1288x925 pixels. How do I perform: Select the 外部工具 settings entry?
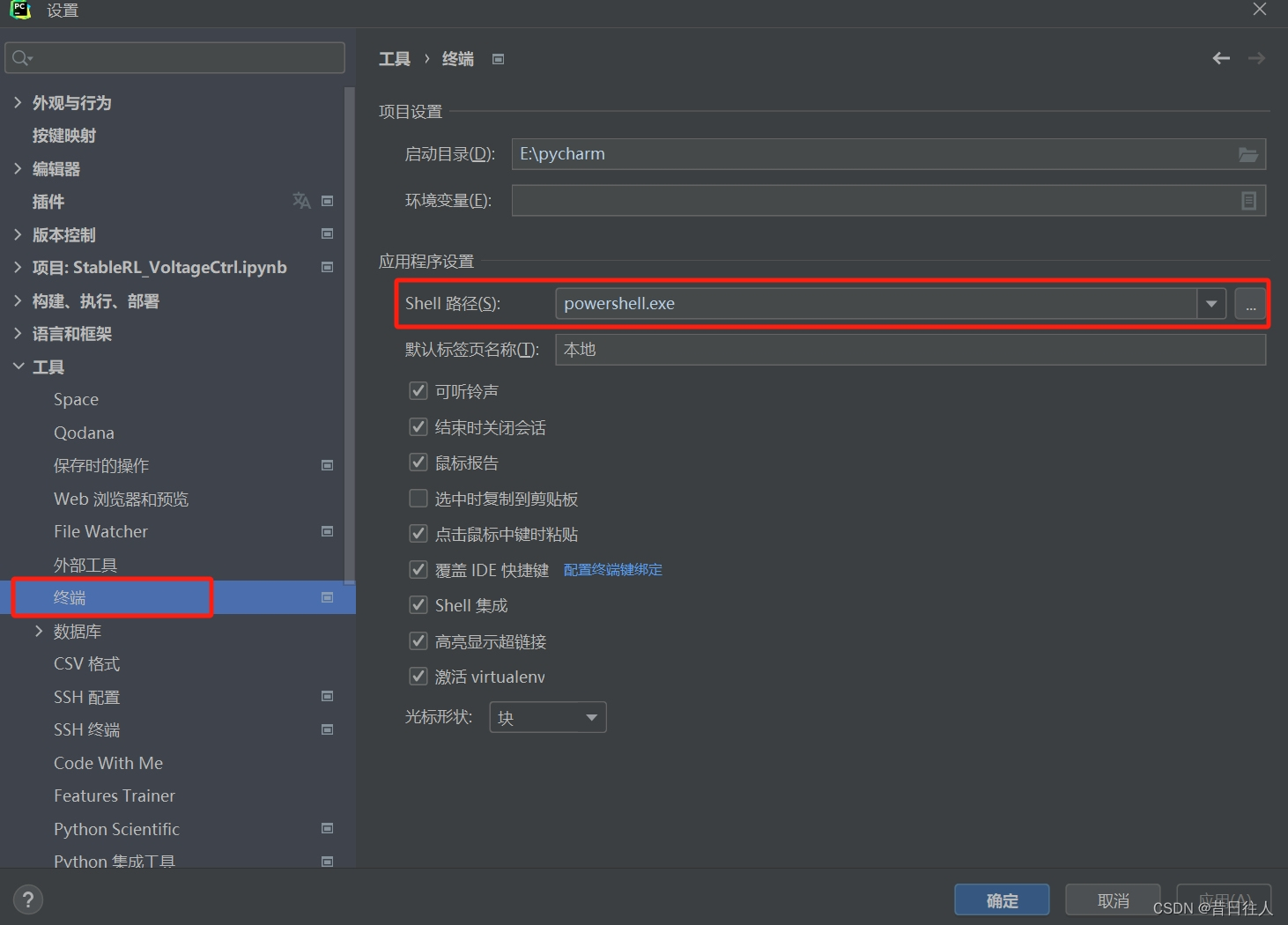coord(85,564)
